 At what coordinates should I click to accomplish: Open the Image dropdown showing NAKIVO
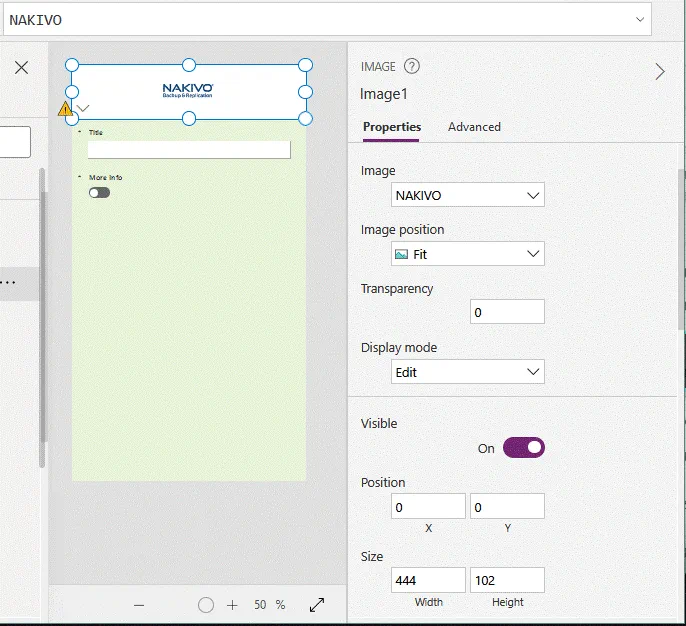pos(467,196)
